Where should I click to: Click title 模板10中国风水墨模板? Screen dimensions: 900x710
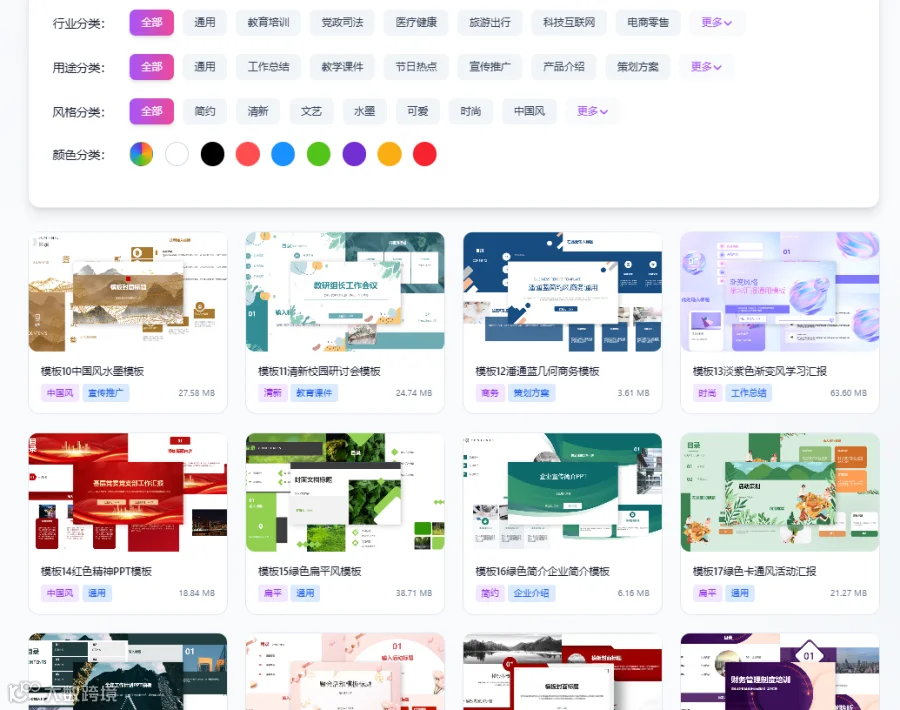click(92, 371)
